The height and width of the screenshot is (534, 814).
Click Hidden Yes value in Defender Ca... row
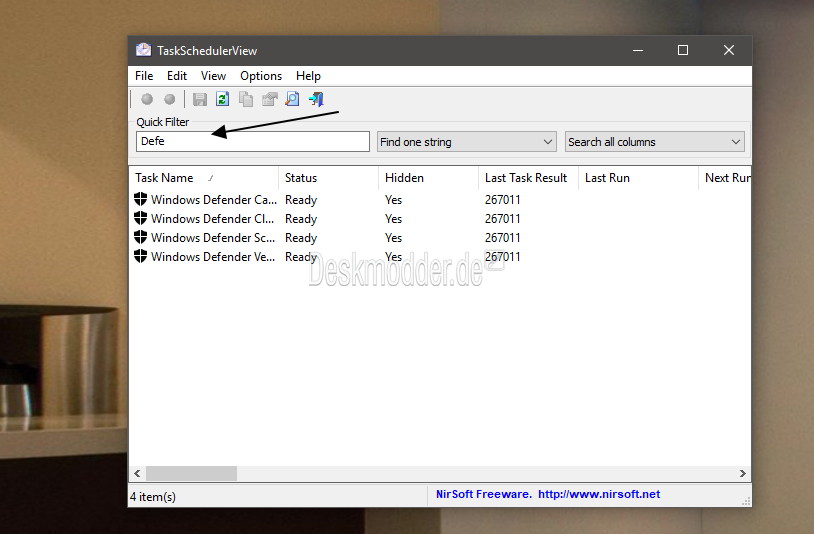tap(393, 200)
